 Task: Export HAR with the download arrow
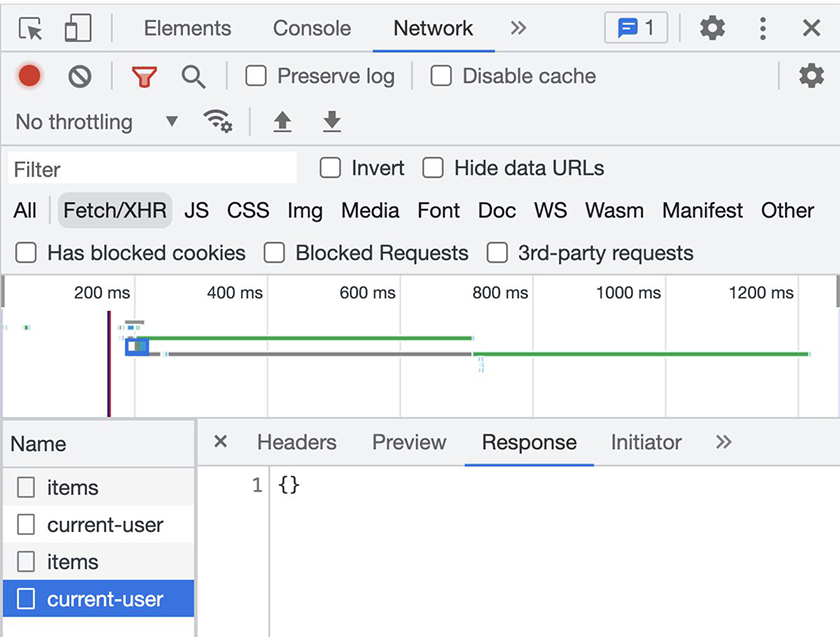pos(332,122)
